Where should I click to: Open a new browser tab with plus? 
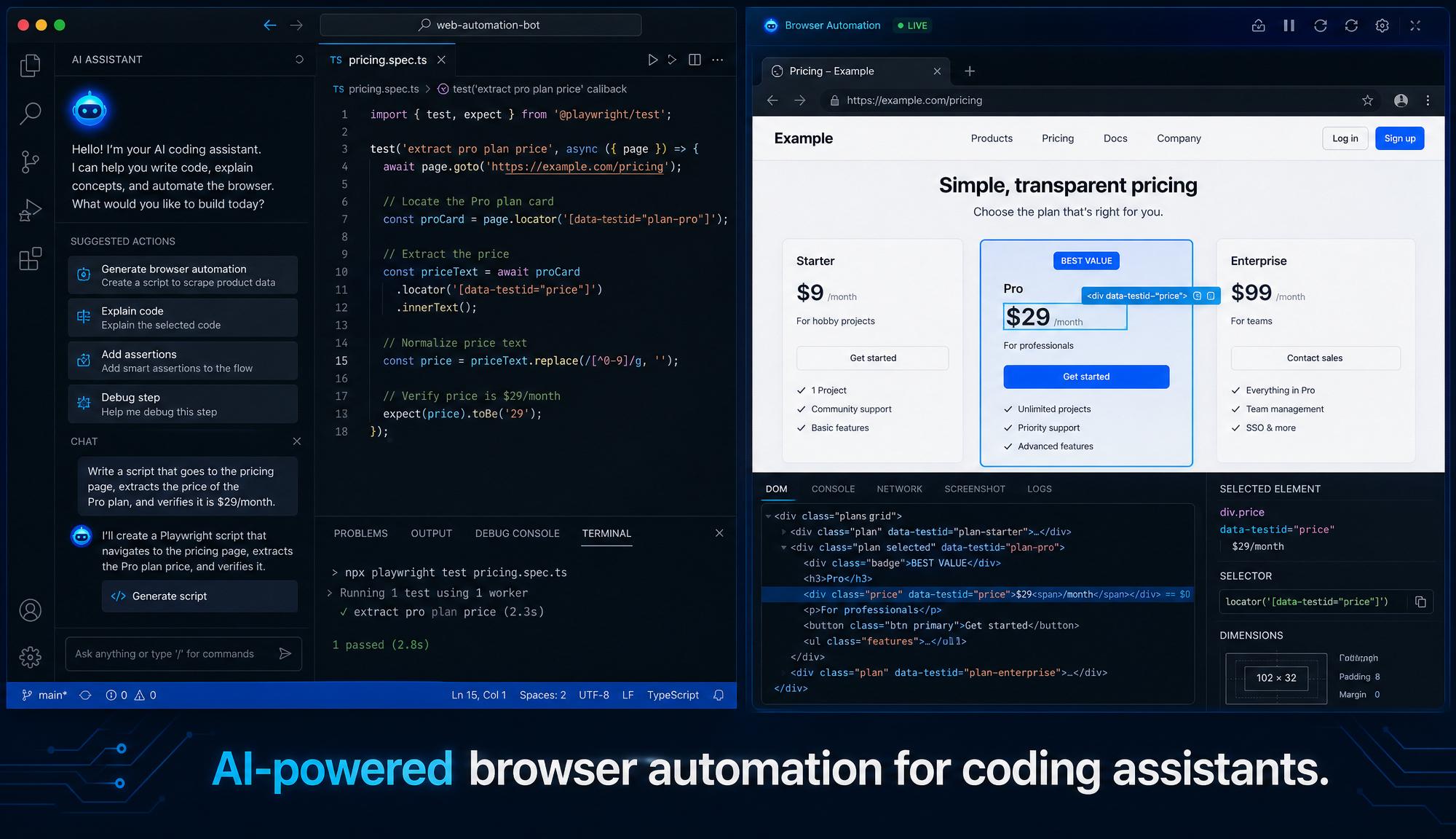pos(970,71)
